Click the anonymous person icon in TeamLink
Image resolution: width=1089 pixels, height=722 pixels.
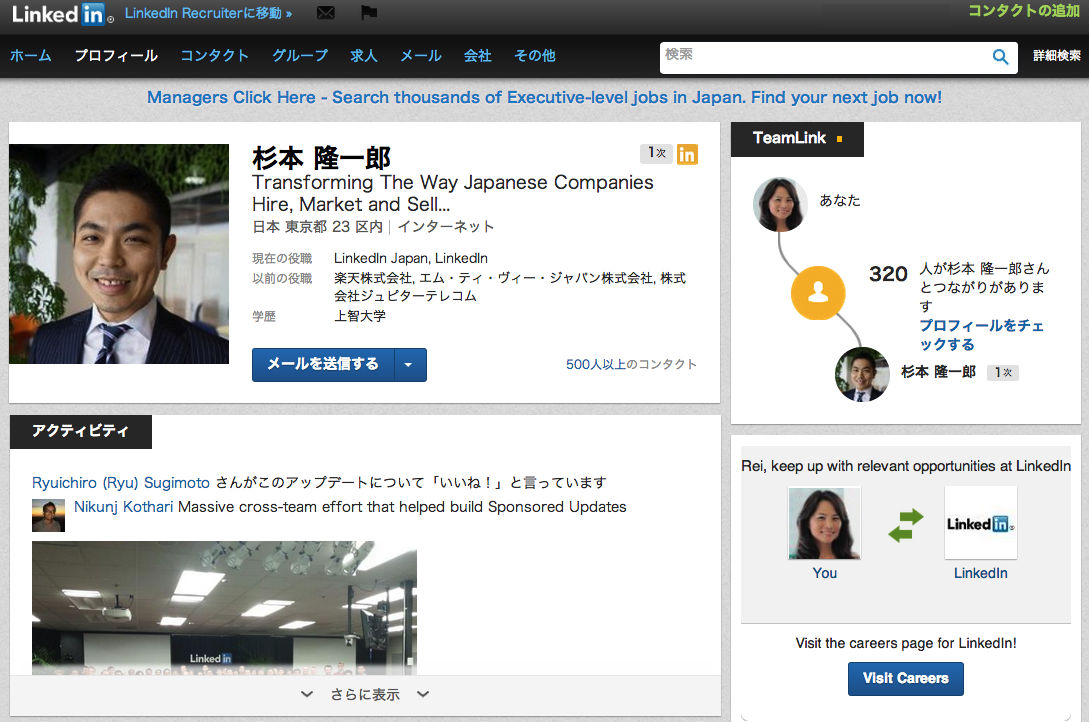818,293
